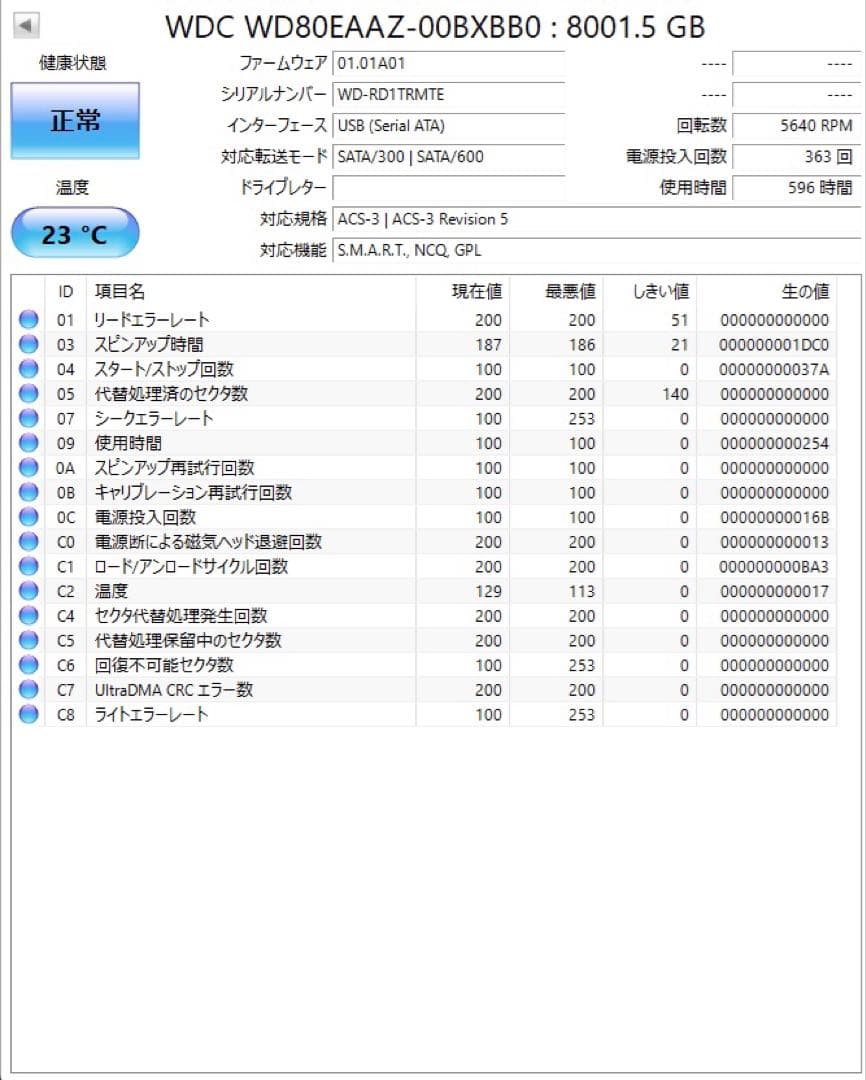Click the status dot for キャリブレーション再試行回数
866x1080 pixels.
pyautogui.click(x=29, y=492)
